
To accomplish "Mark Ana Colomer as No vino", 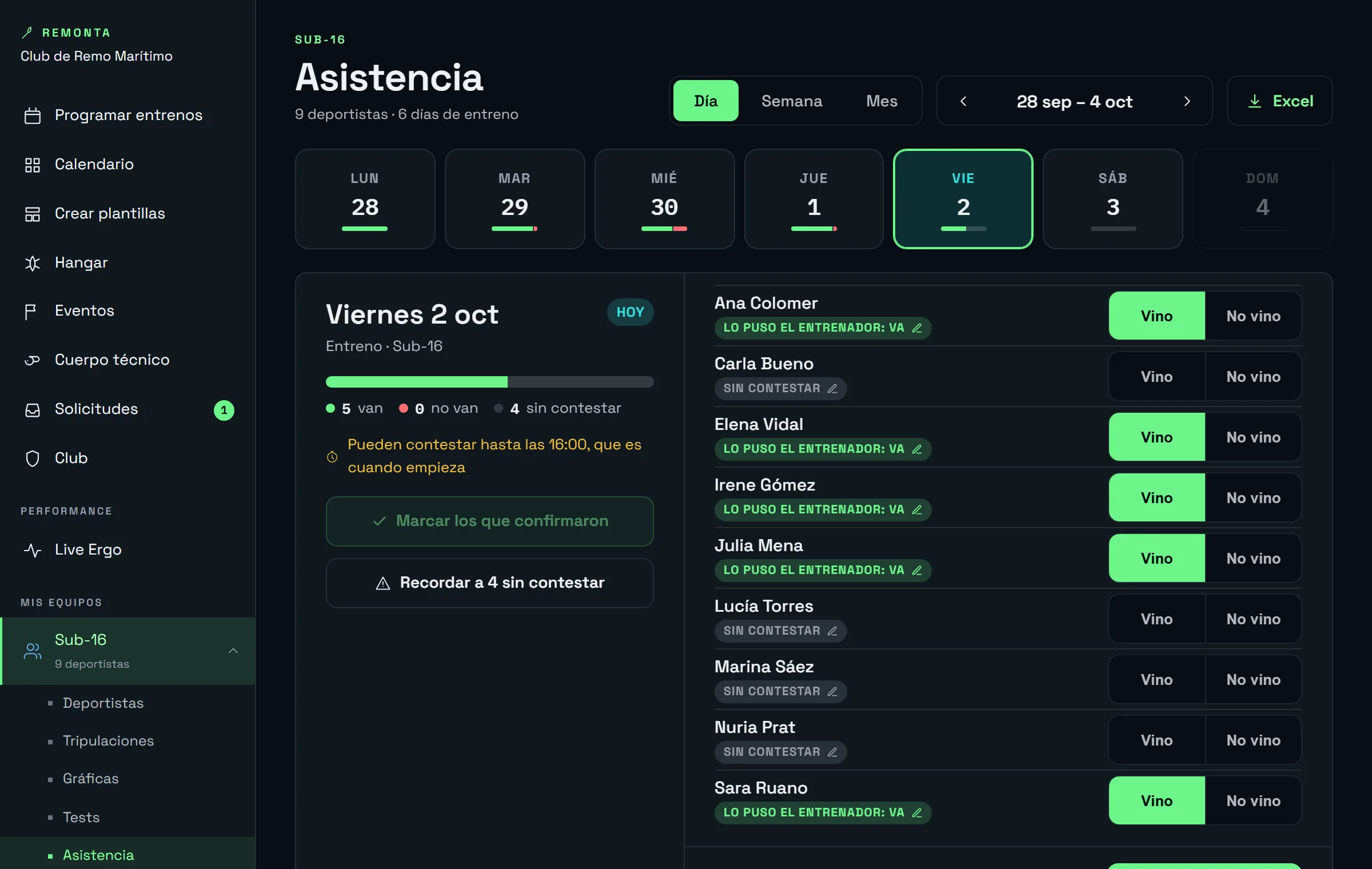I will [1253, 316].
